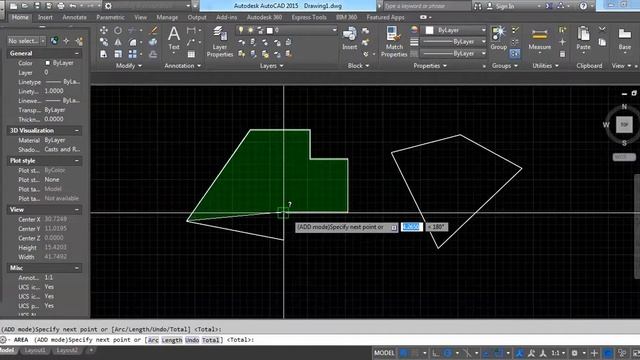The height and width of the screenshot is (360, 640).
Task: Click Sign In in the title bar
Action: pyautogui.click(x=504, y=6)
